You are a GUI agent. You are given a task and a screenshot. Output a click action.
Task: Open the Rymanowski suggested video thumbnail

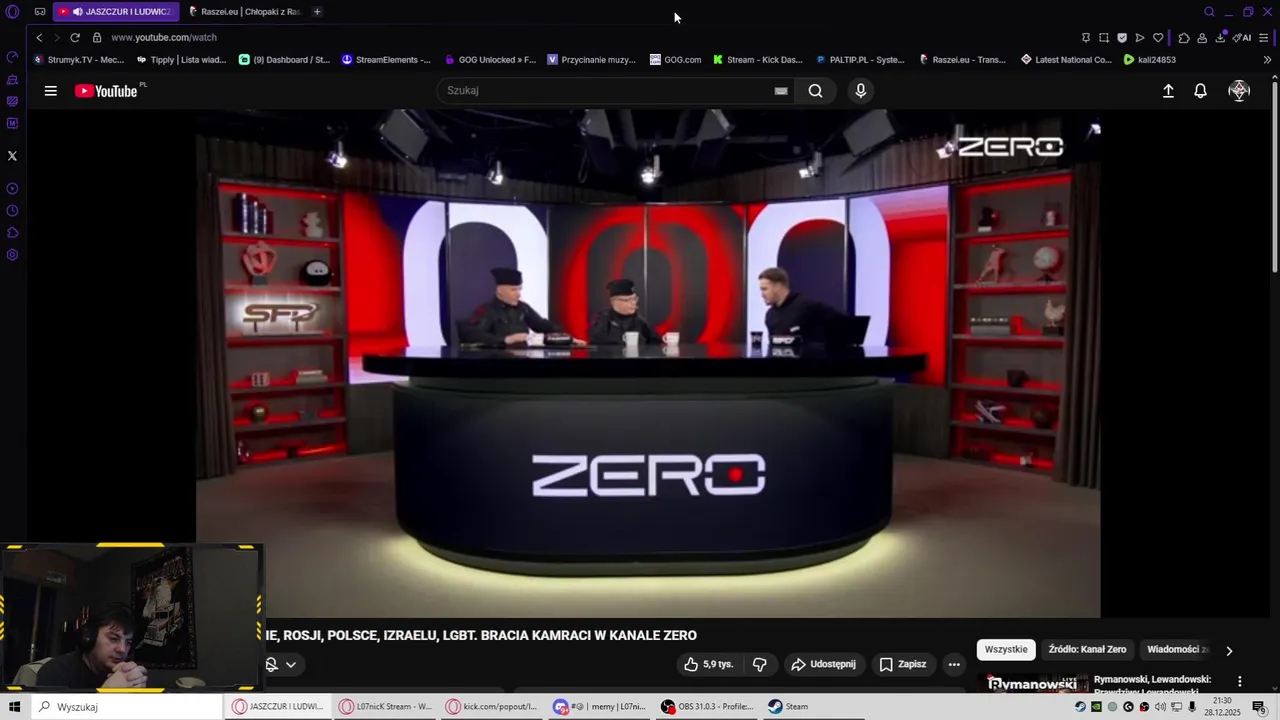1033,684
